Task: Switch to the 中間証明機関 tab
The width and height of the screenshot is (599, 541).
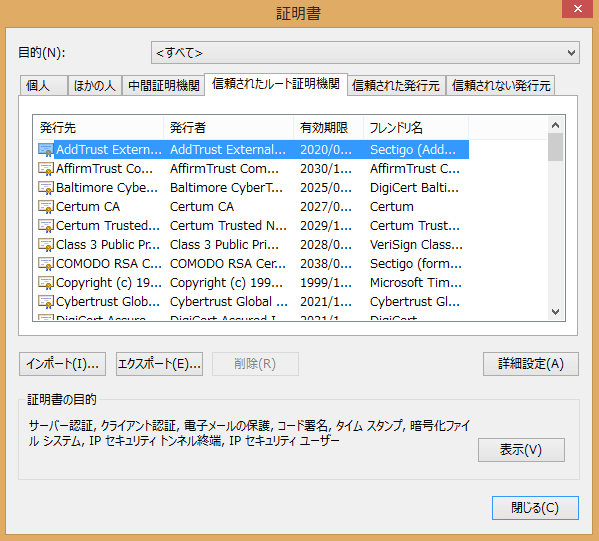Action: [x=164, y=86]
